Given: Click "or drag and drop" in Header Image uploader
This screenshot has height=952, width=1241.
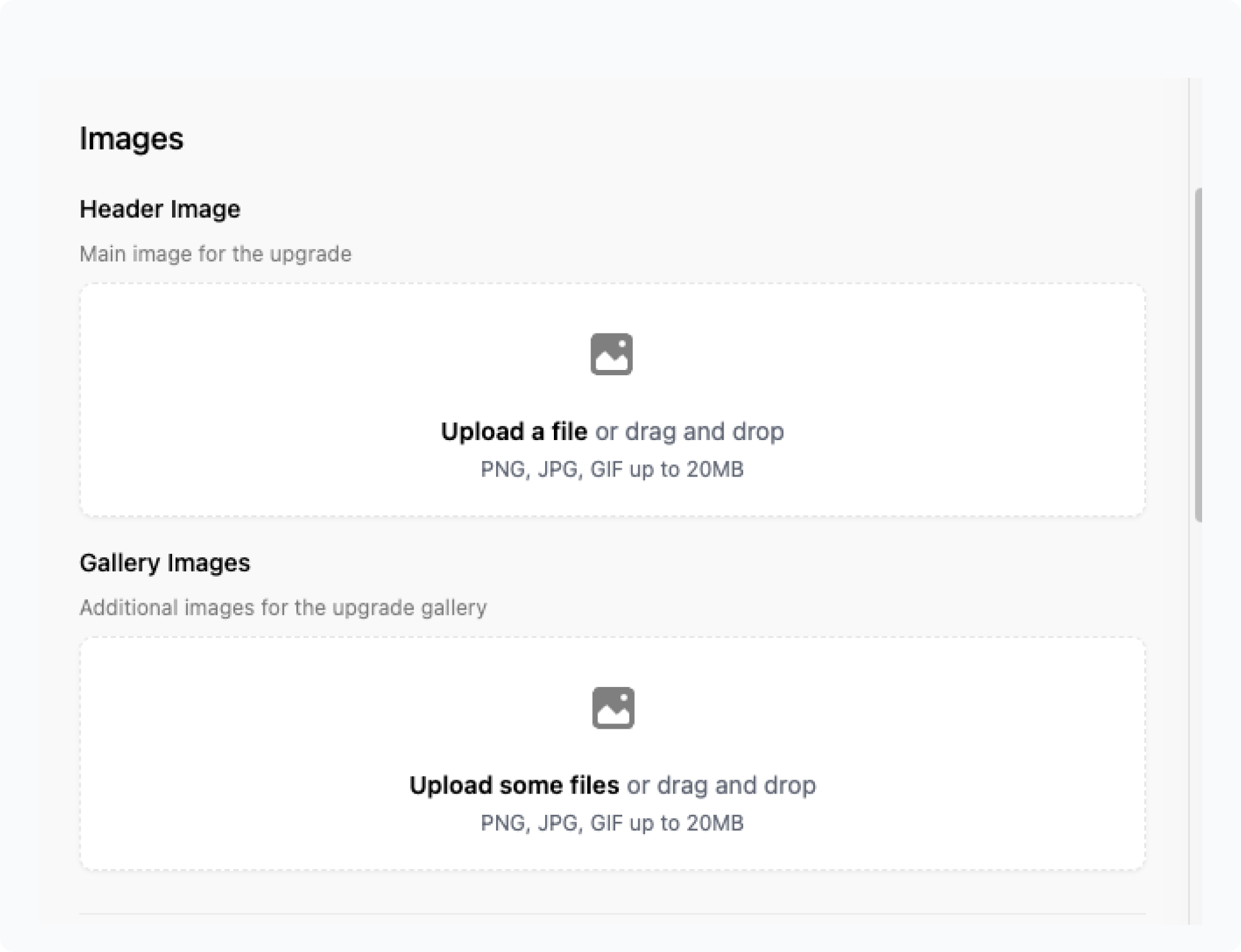Looking at the screenshot, I should pos(689,432).
